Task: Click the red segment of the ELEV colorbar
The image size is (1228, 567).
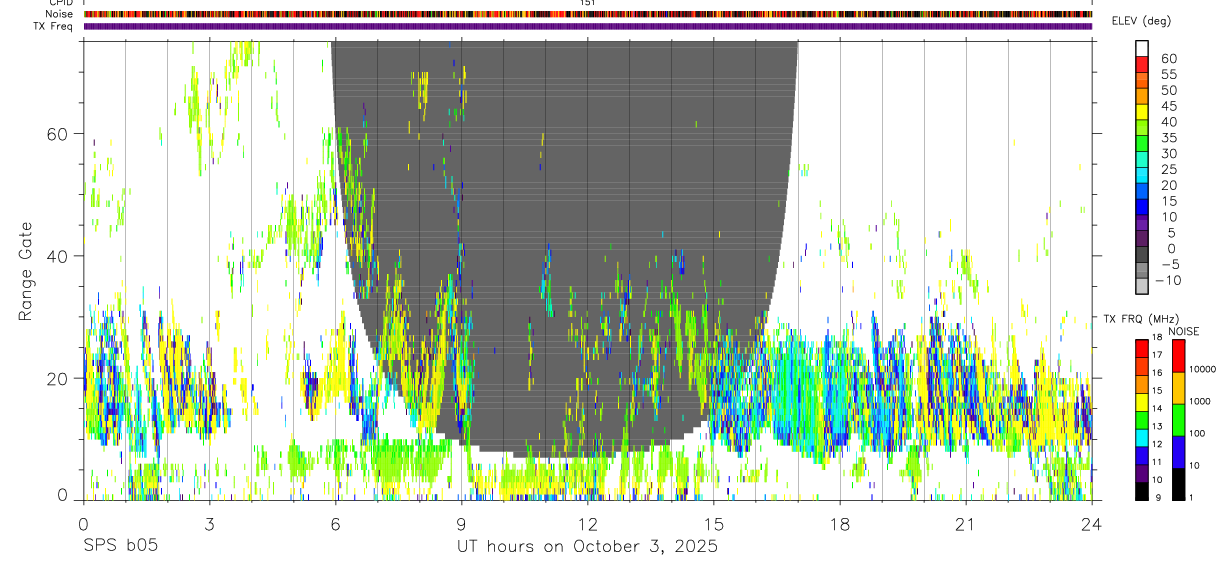Action: click(x=1143, y=64)
